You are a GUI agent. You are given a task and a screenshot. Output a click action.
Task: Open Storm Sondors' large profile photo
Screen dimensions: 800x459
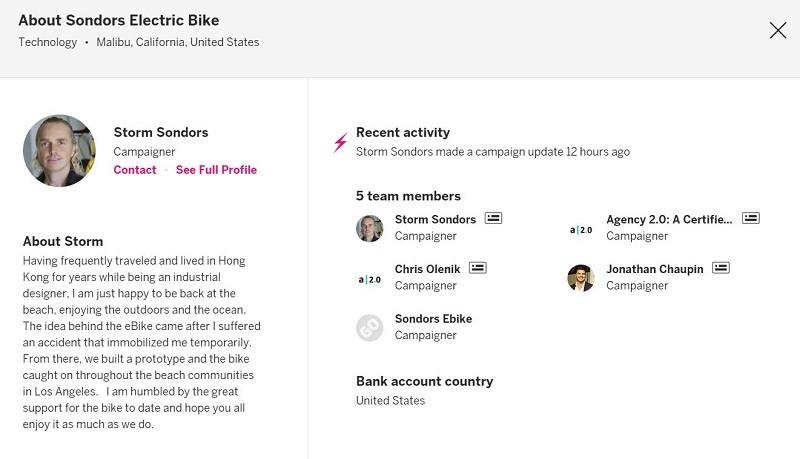click(59, 150)
